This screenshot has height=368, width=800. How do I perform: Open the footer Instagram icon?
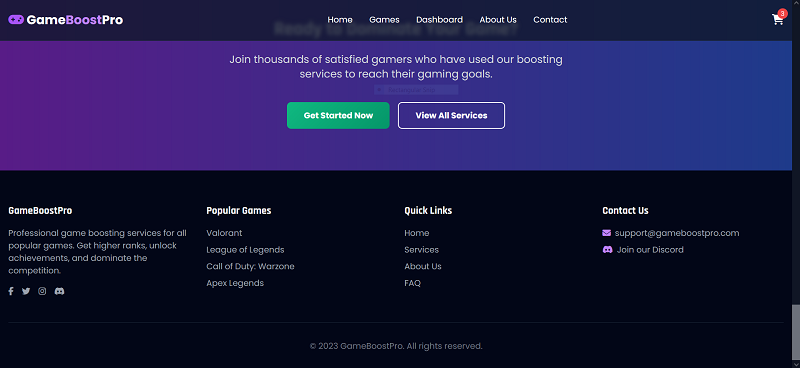42,291
